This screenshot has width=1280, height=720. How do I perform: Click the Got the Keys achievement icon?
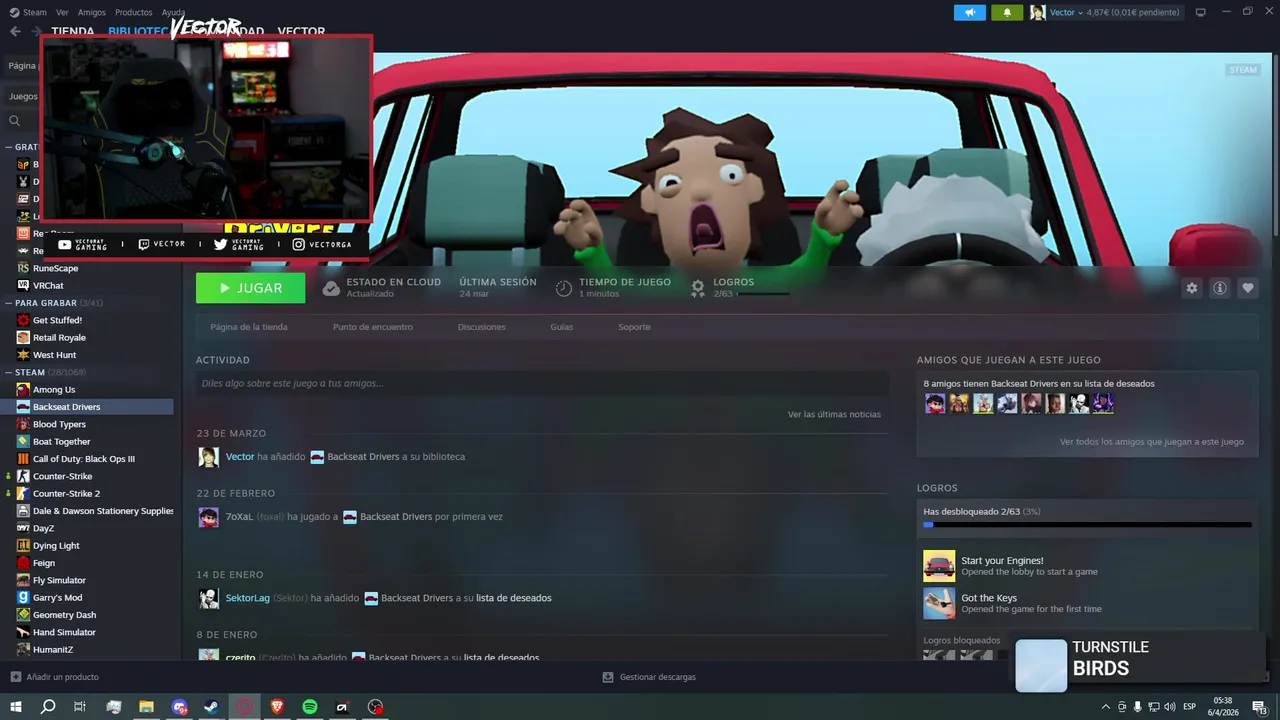(x=939, y=603)
